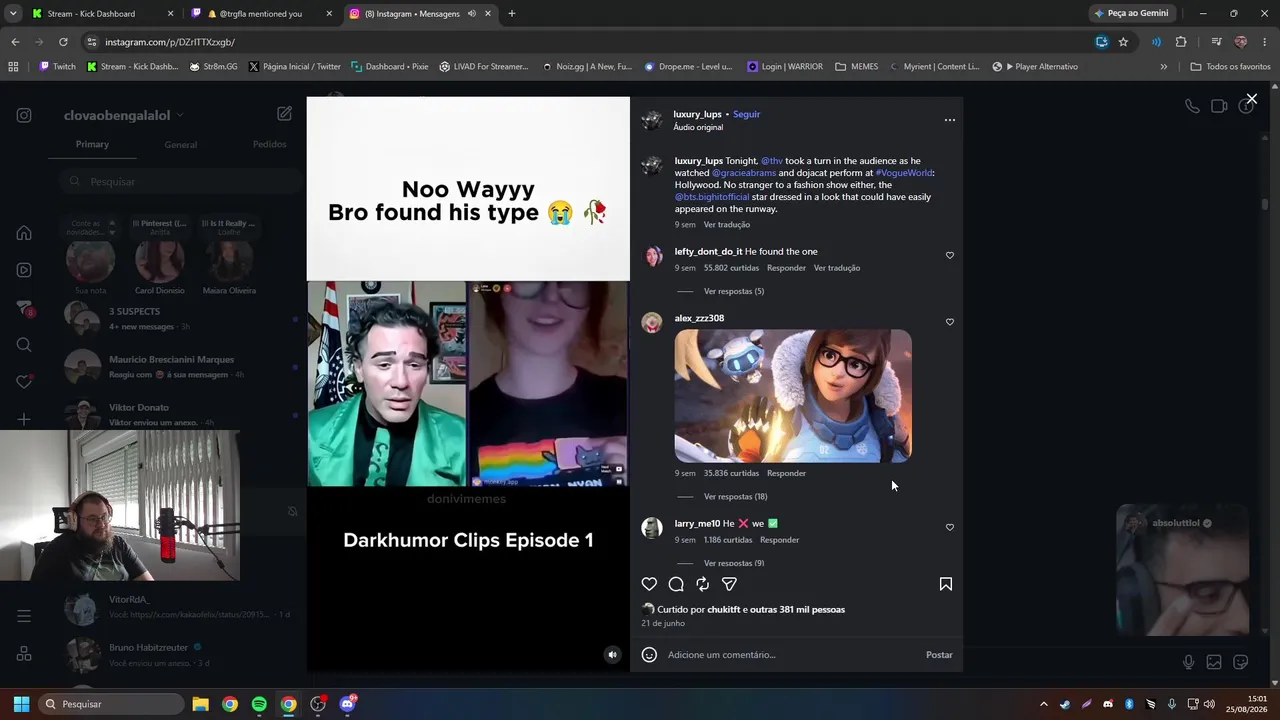Switch to the @trgfla mentioned you tab
Image resolution: width=1280 pixels, height=720 pixels.
tap(263, 14)
